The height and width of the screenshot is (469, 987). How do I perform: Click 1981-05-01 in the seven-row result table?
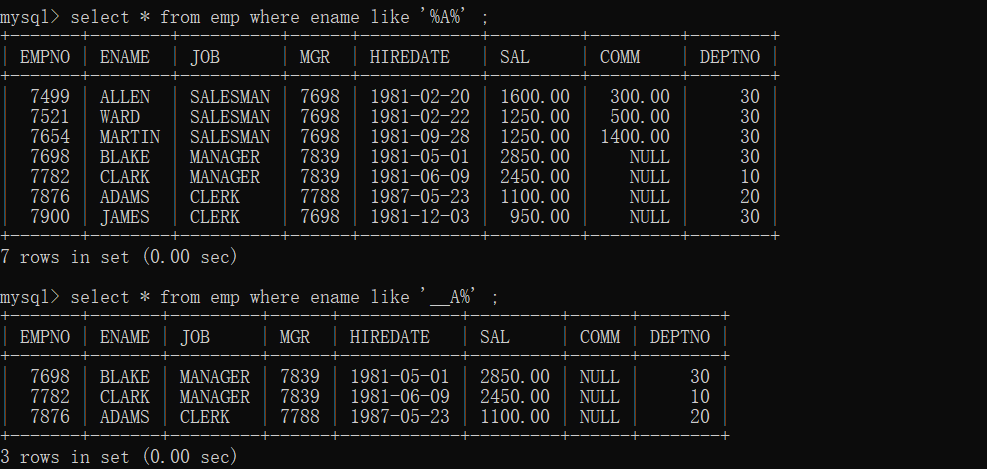tap(420, 157)
